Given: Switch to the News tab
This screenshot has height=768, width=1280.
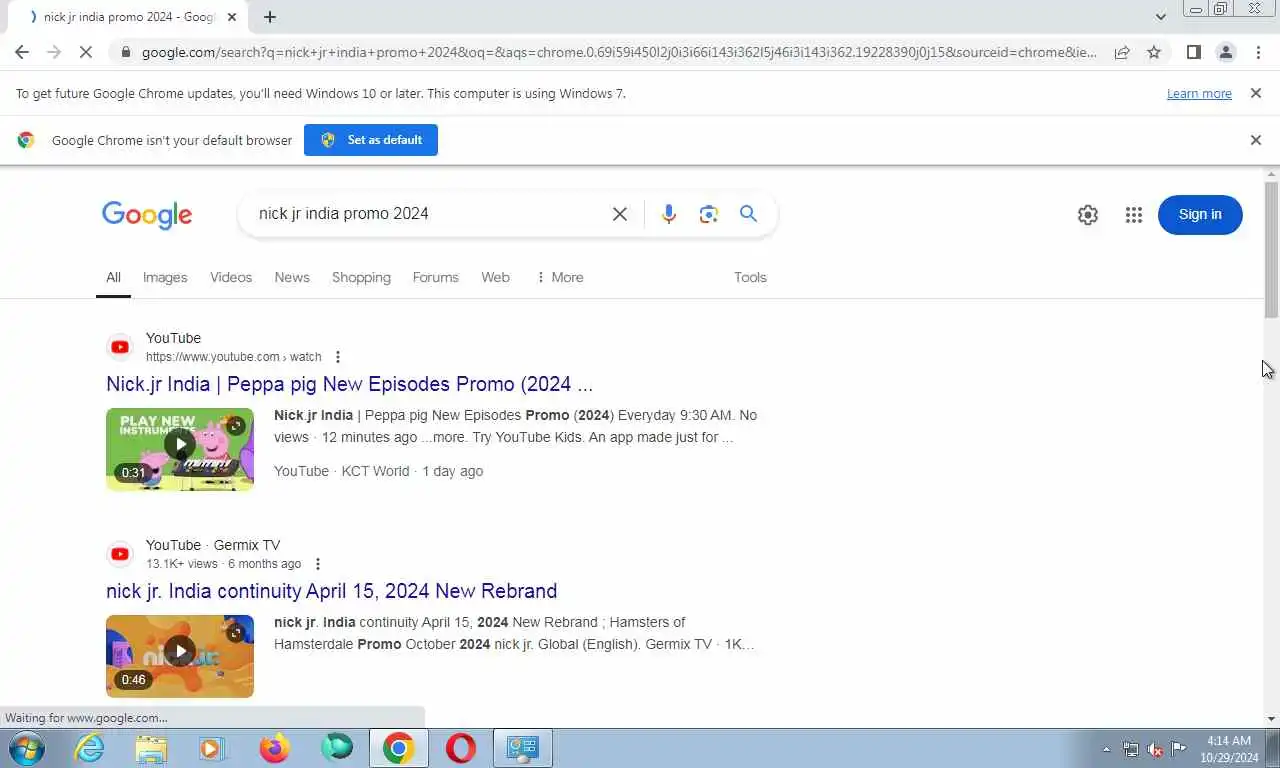Looking at the screenshot, I should coord(292,277).
